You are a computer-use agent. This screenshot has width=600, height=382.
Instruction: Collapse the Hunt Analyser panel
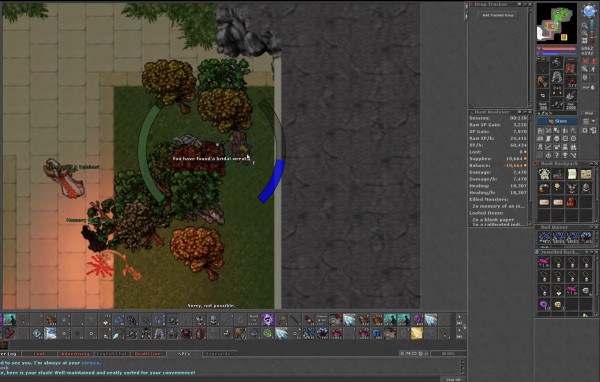coord(525,112)
